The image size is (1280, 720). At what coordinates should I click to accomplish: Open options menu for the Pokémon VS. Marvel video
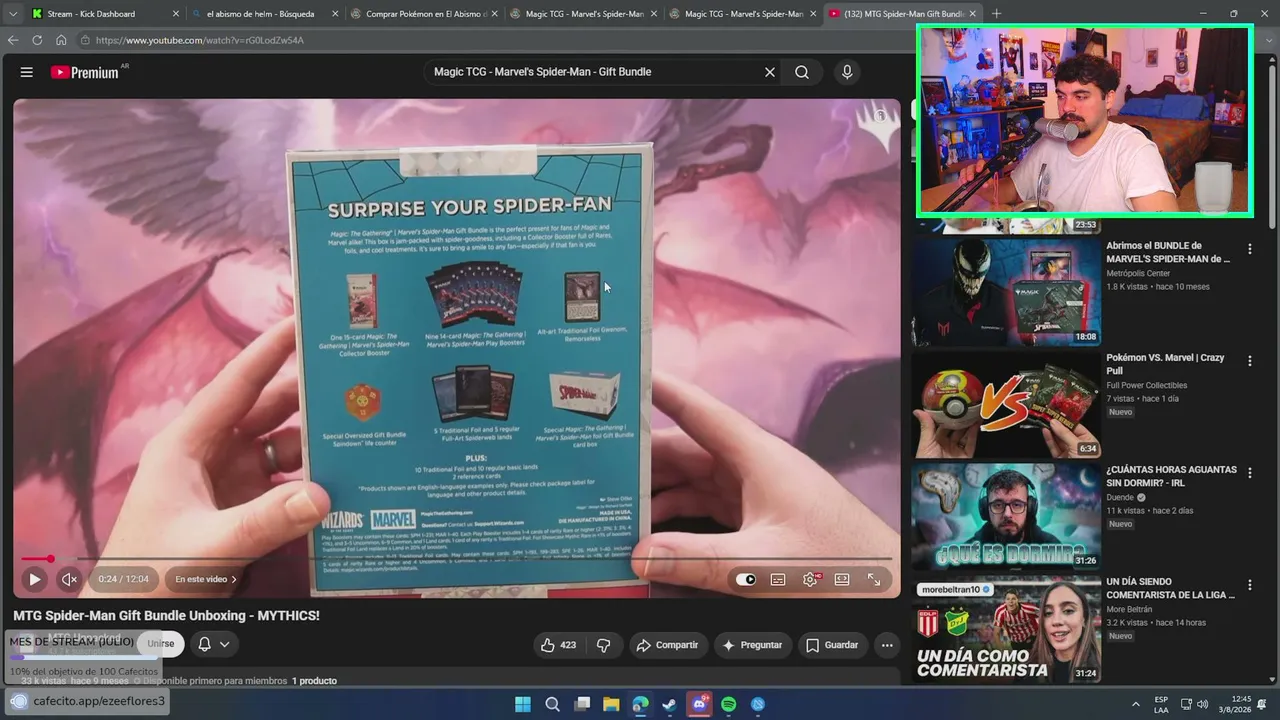tap(1249, 361)
